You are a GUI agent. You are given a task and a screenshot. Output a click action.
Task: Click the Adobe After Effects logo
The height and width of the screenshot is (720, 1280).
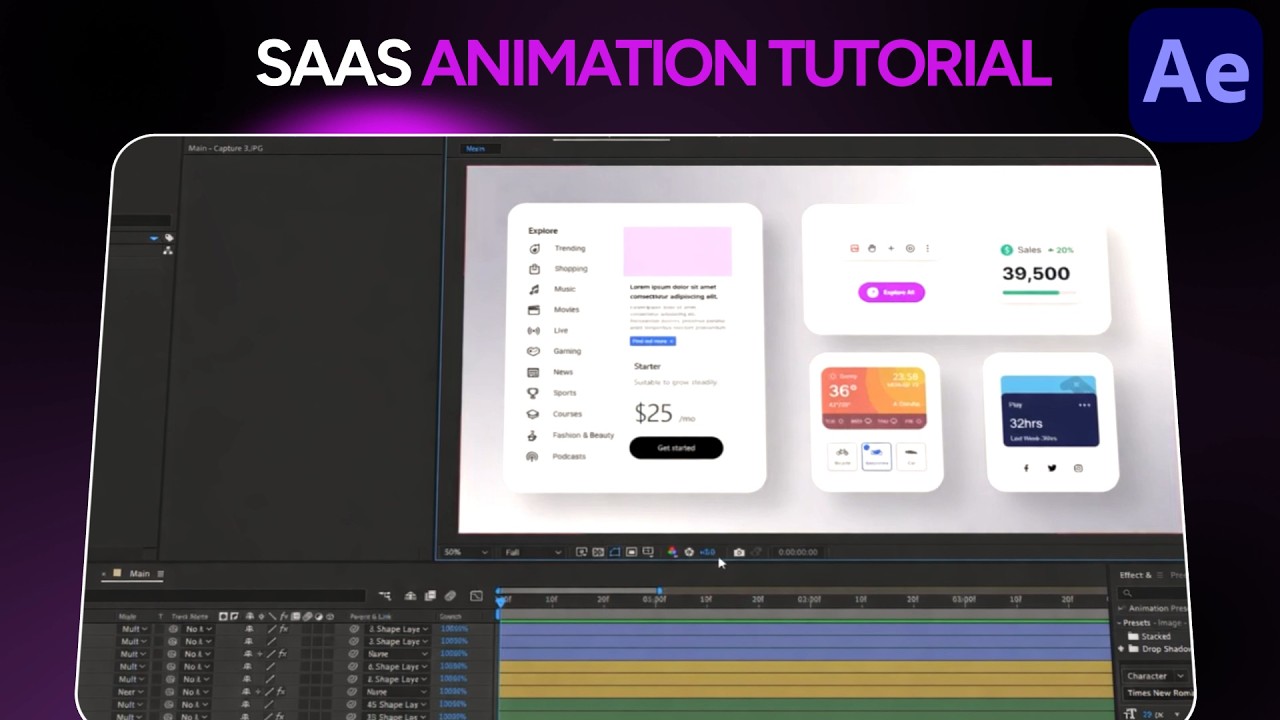1196,75
